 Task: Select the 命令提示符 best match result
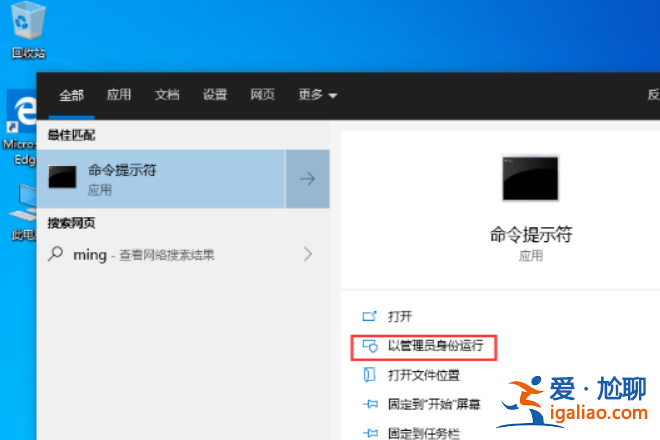click(161, 179)
